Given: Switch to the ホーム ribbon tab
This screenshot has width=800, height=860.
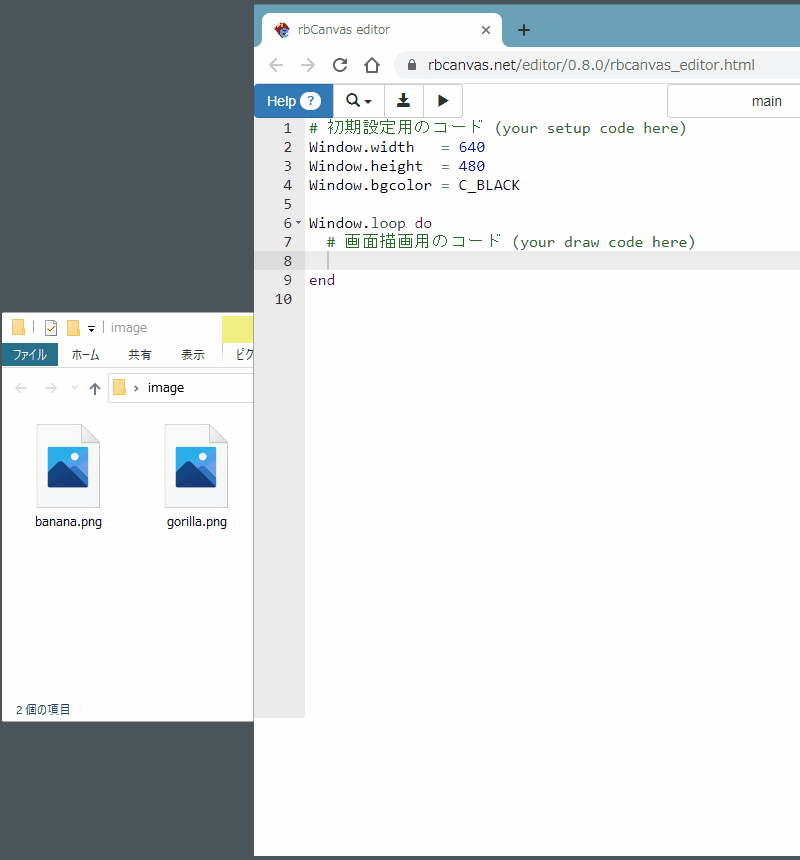Looking at the screenshot, I should click(85, 355).
